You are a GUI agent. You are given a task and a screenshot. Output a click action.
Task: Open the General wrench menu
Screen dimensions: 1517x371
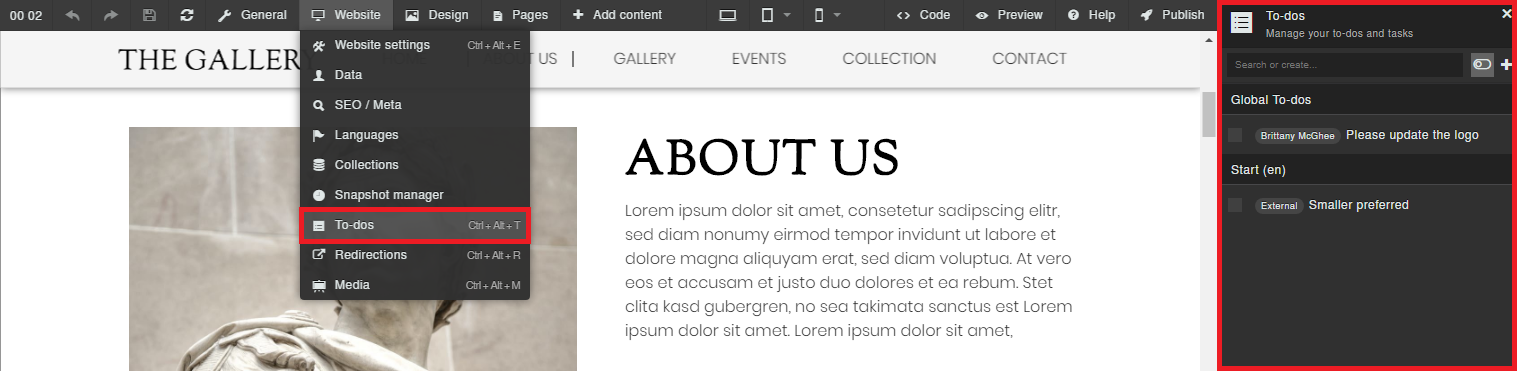coord(252,15)
